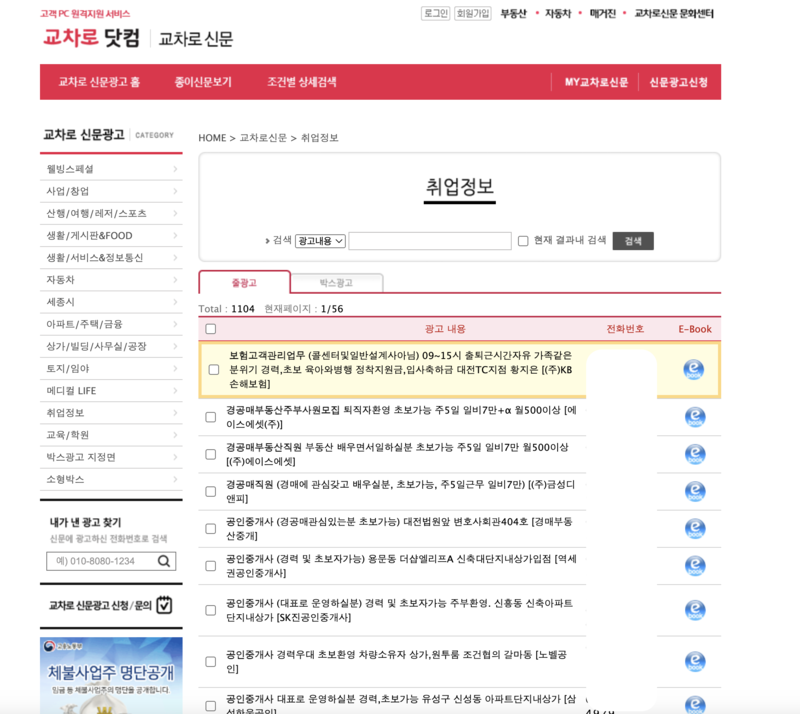Click the phone number search magnifier icon

point(167,561)
